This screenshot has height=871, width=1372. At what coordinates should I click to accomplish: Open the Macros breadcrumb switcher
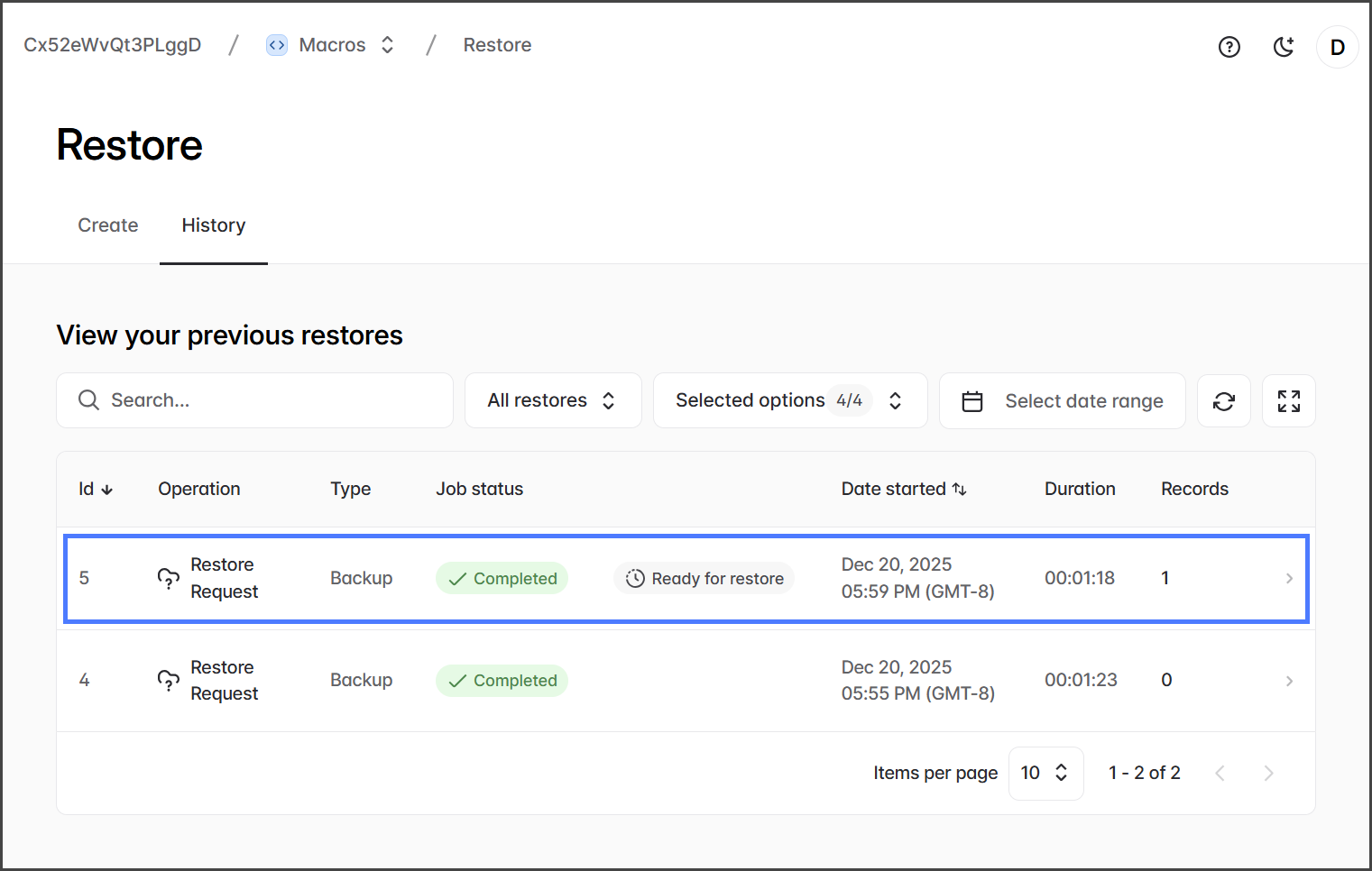pos(387,45)
